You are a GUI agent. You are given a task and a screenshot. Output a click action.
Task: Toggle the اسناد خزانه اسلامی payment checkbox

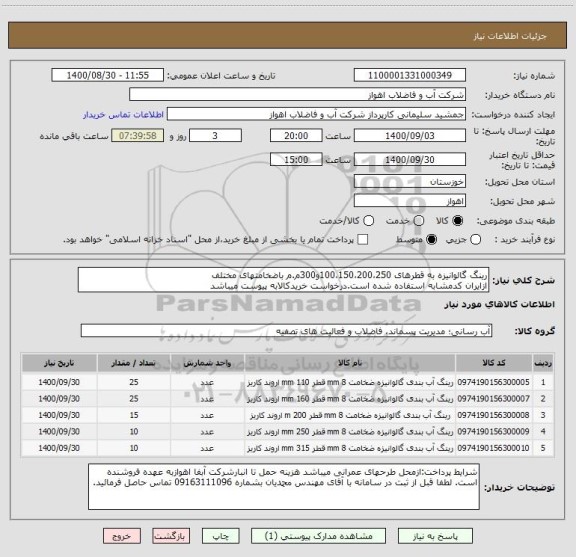363,240
